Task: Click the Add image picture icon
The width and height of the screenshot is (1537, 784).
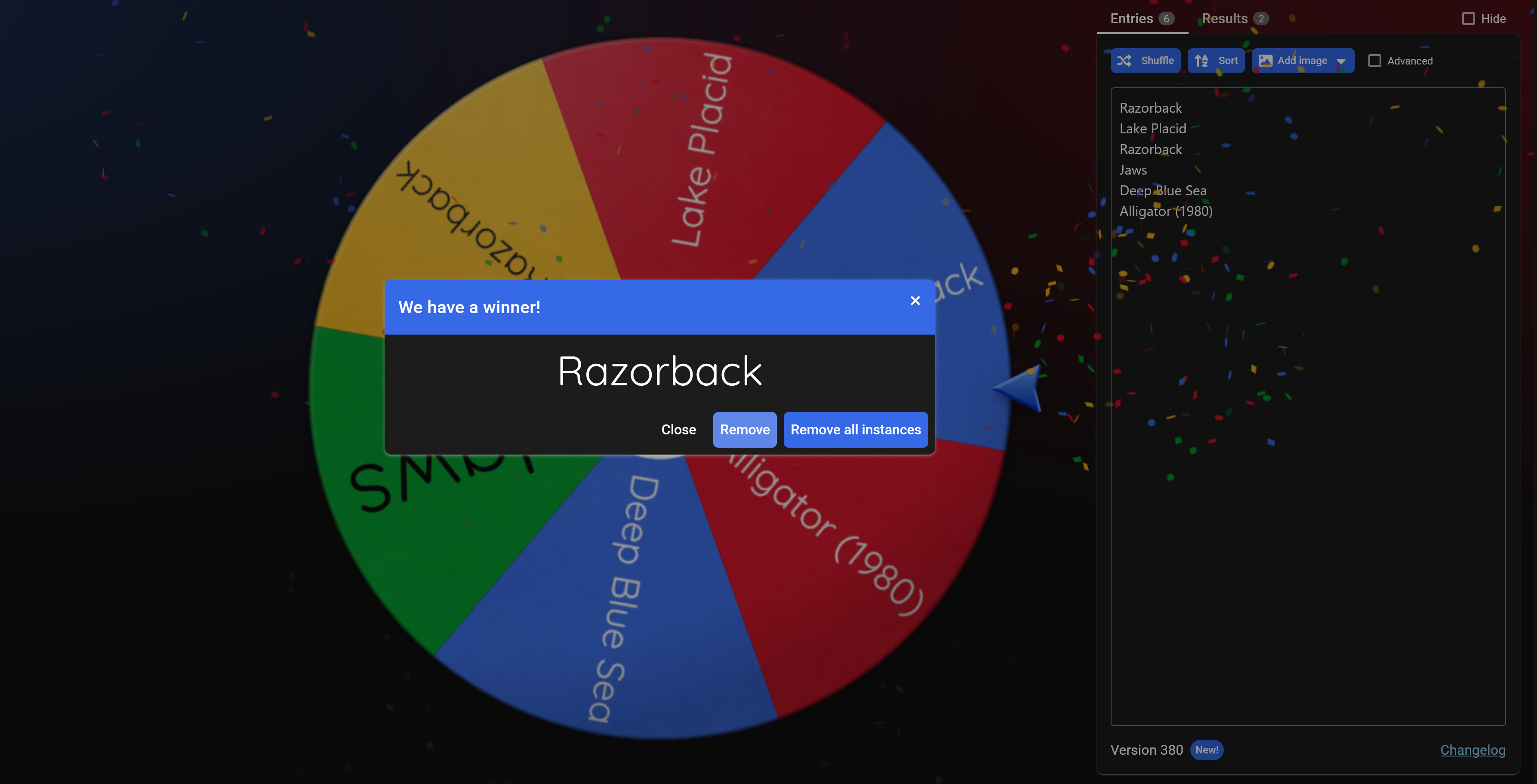Action: click(x=1265, y=61)
